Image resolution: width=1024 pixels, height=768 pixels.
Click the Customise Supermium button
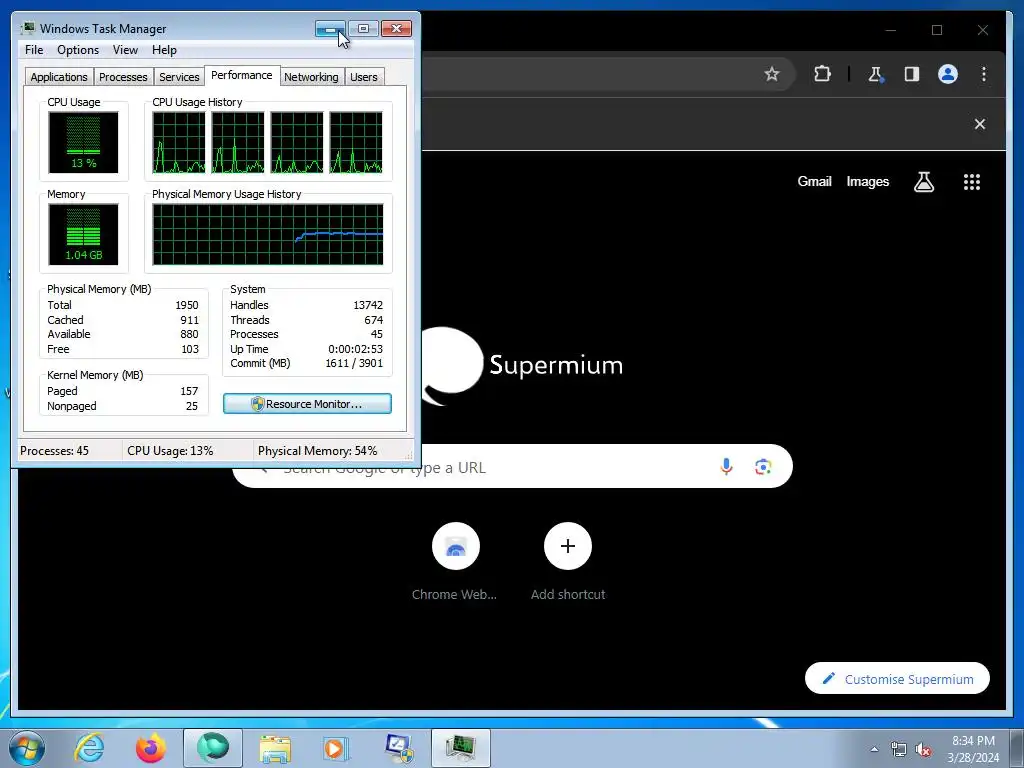[897, 679]
